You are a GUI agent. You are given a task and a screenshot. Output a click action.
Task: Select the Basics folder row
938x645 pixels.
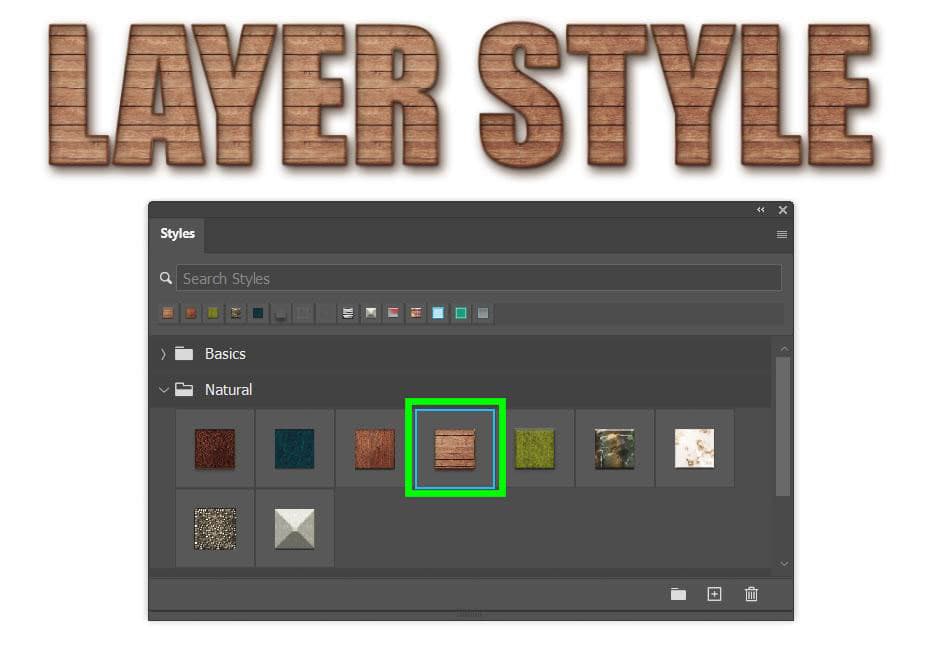[225, 354]
